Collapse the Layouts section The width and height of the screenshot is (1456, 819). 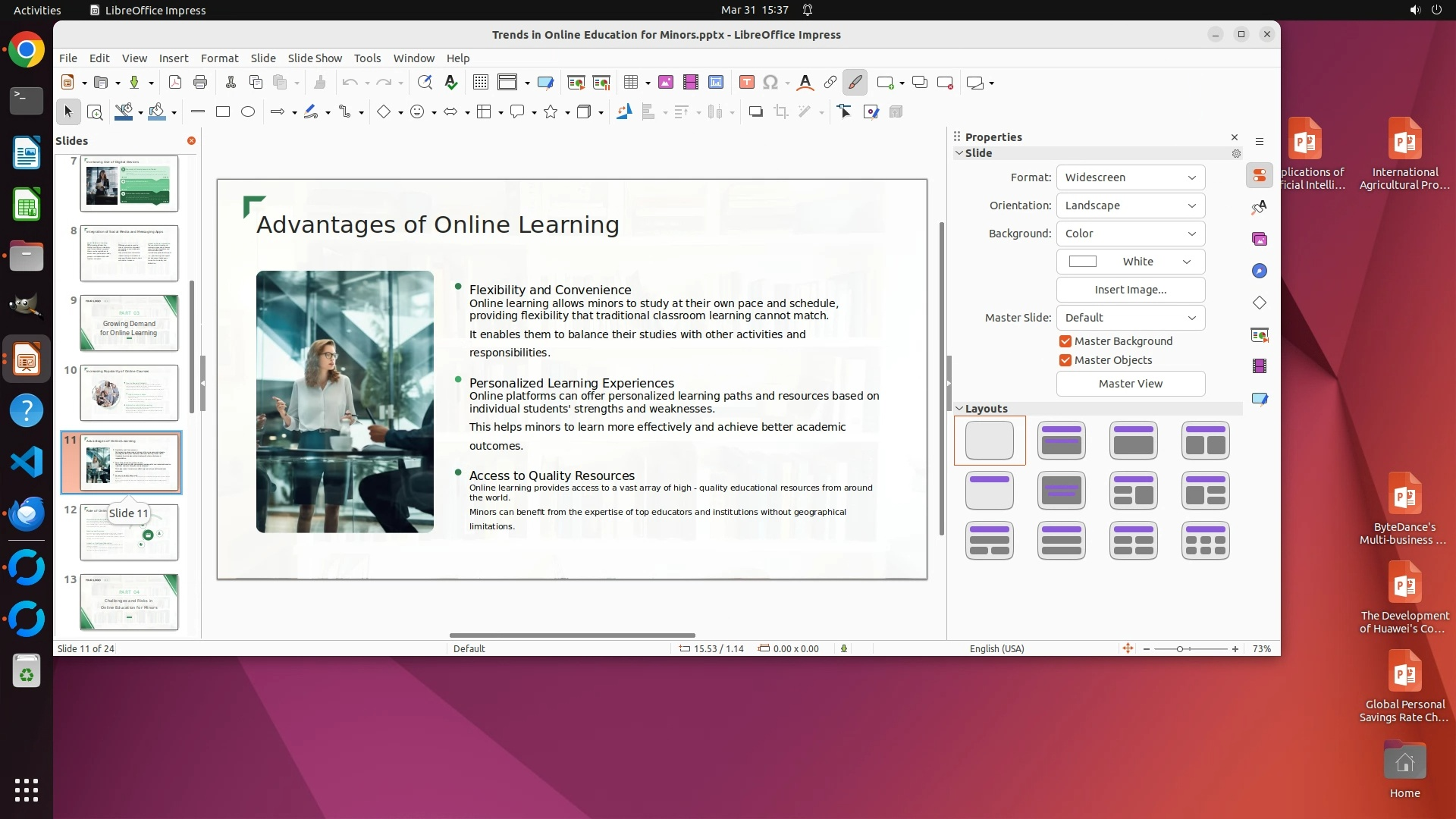coord(959,409)
